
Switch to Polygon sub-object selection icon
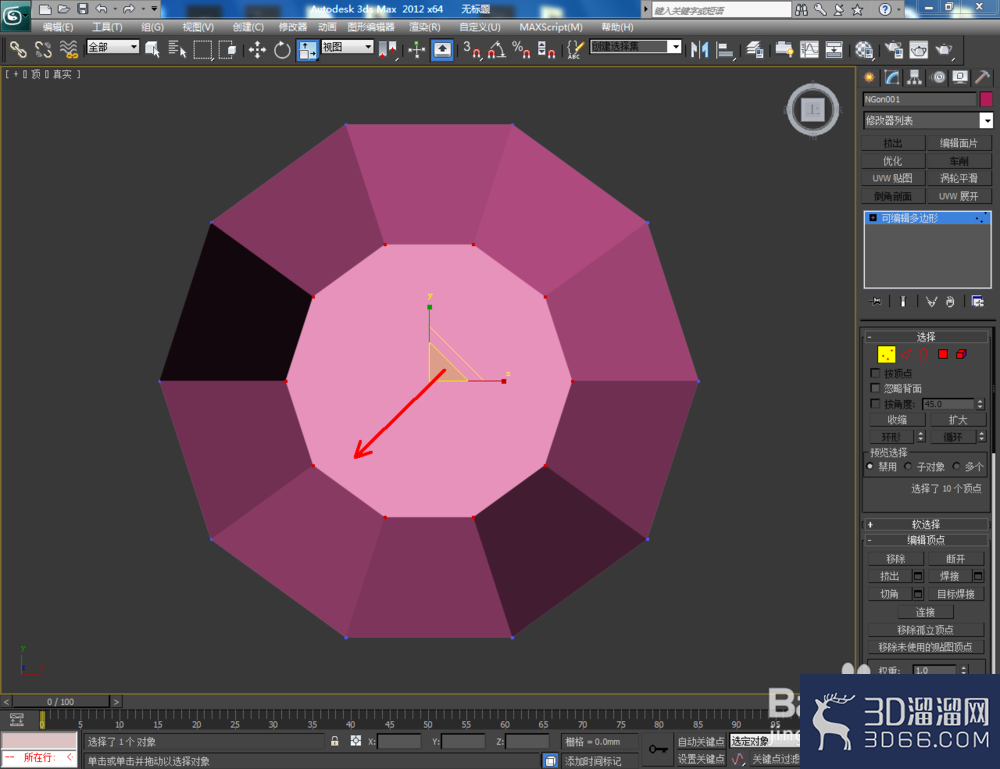click(x=943, y=354)
